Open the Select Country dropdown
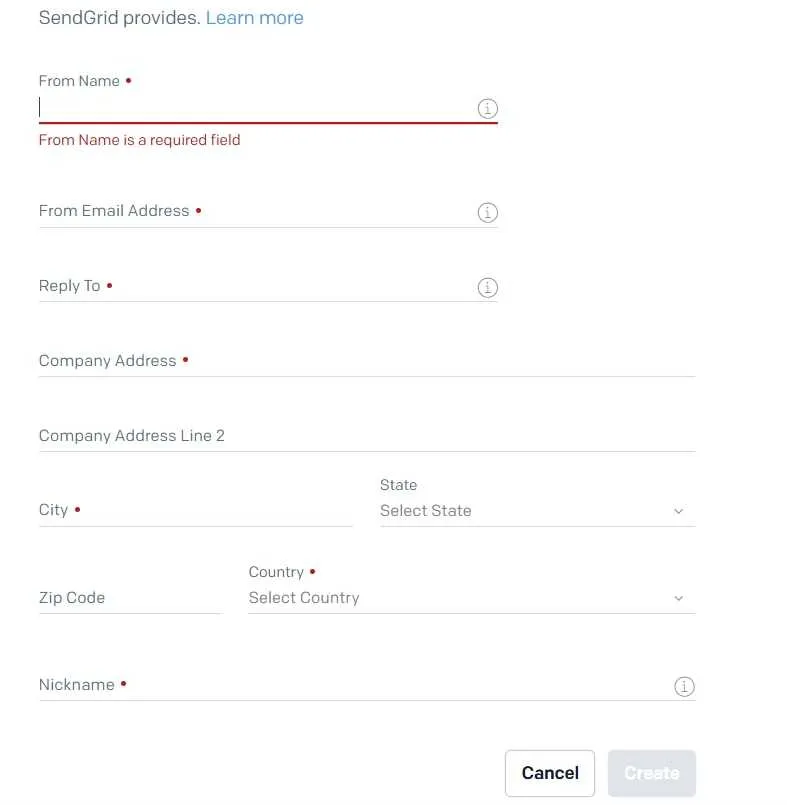The image size is (787, 805). [x=472, y=598]
